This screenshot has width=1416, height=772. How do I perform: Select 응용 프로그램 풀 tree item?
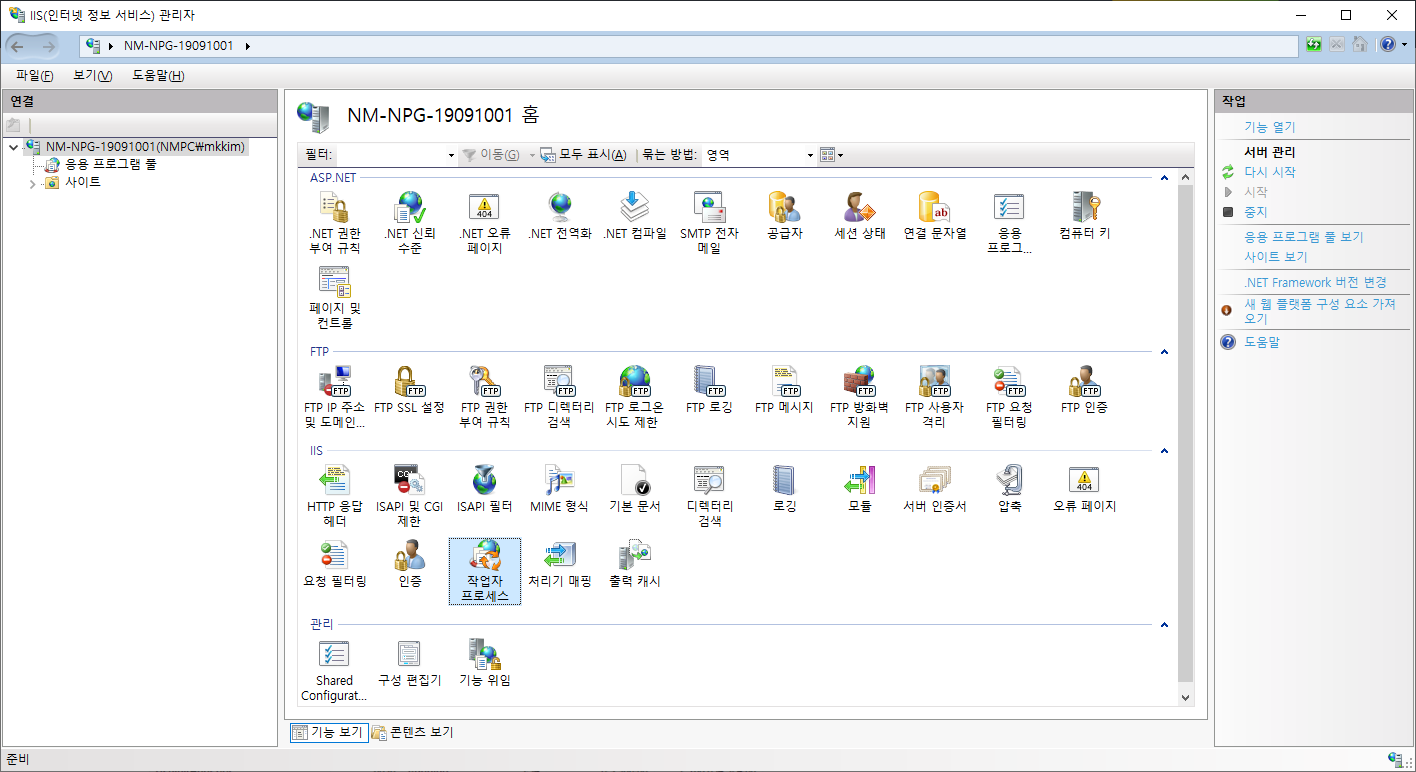110,164
